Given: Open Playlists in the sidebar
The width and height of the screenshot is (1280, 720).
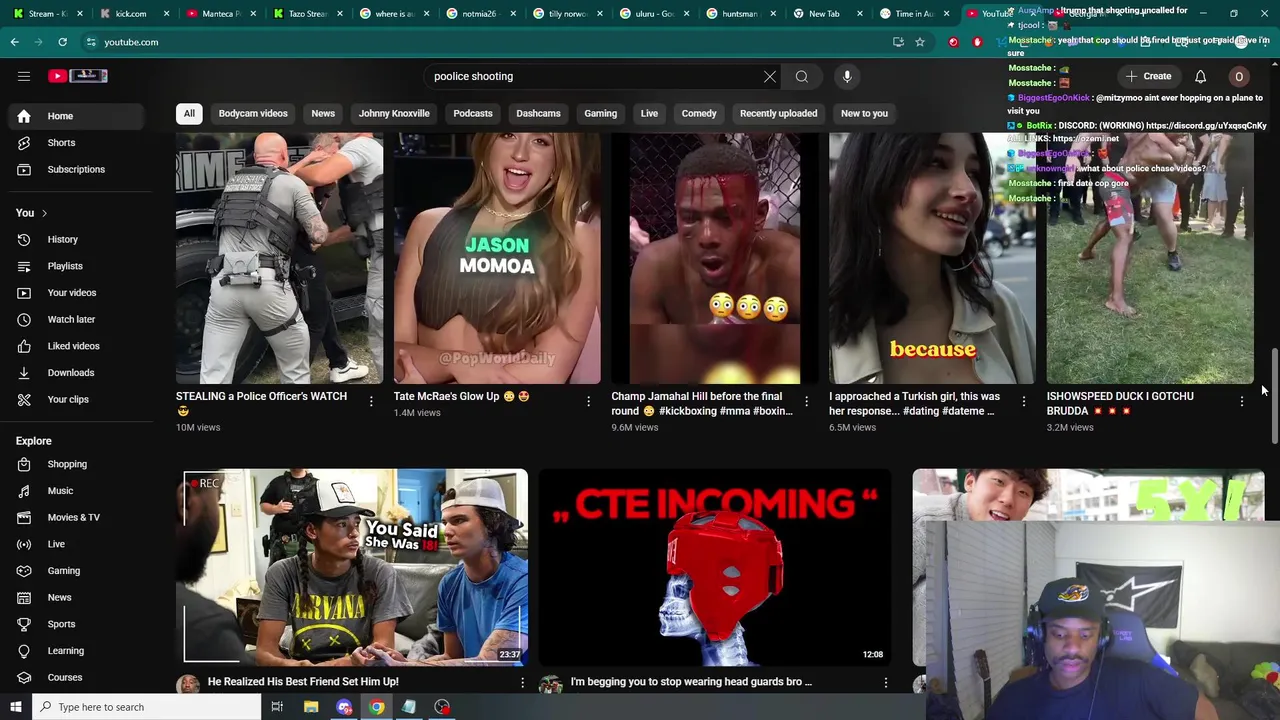Looking at the screenshot, I should click(76, 266).
